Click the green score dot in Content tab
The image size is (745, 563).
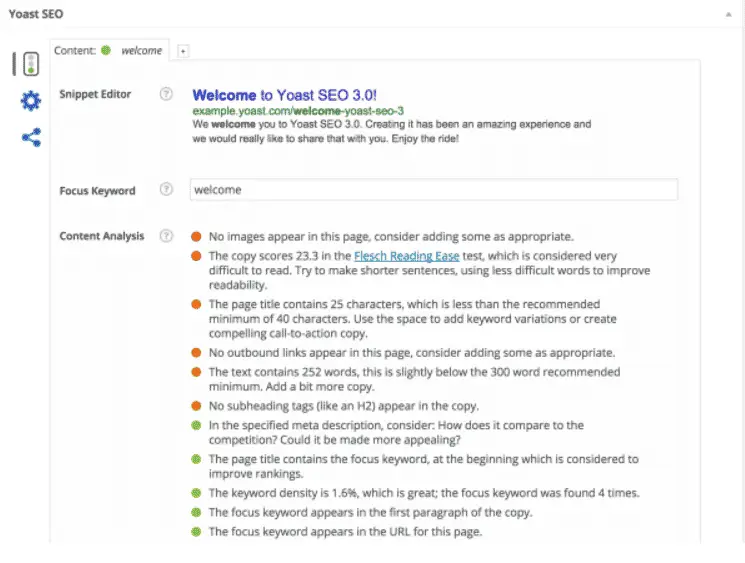106,50
